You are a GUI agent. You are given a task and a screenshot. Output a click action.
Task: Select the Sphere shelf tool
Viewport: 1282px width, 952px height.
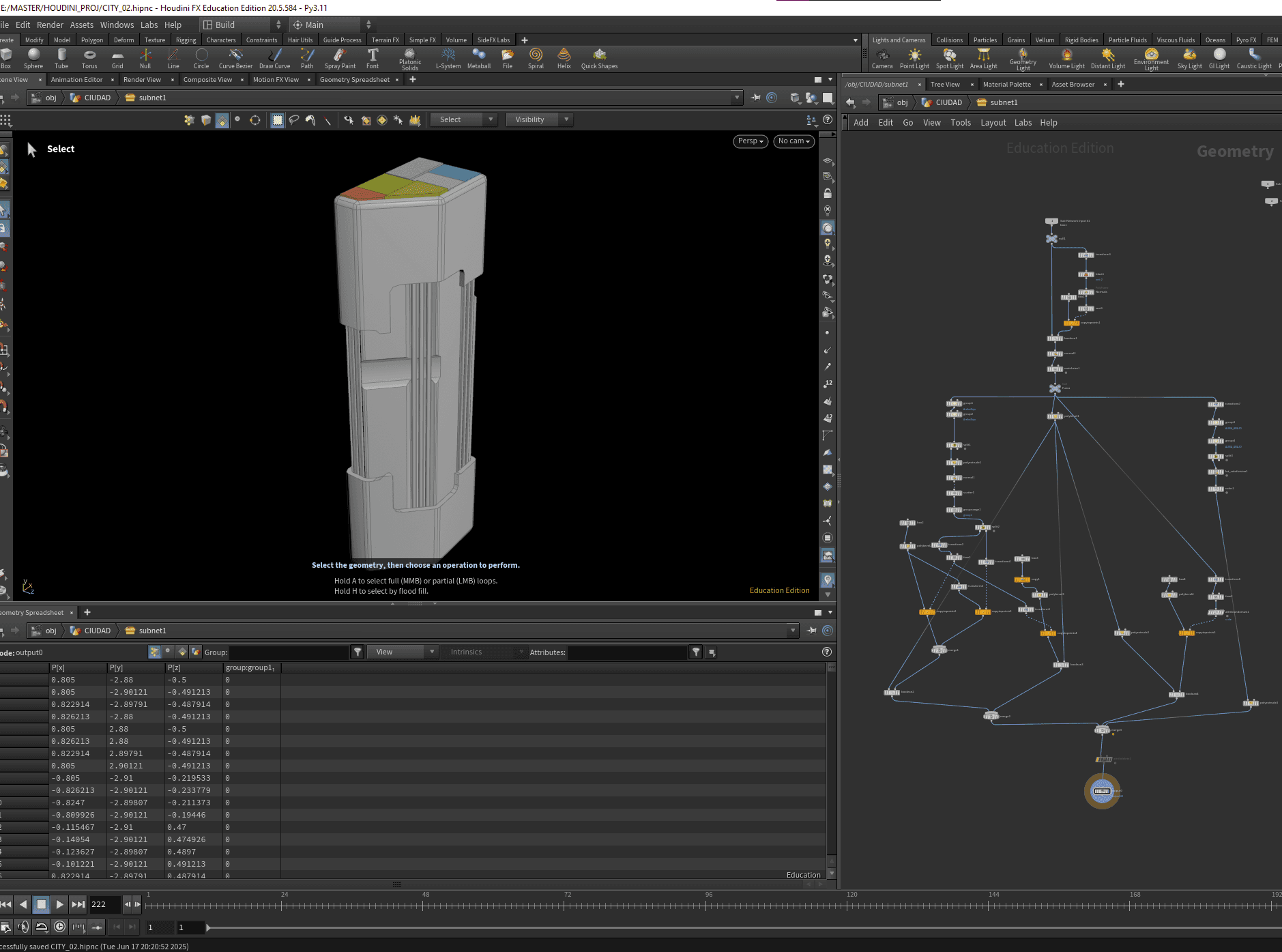(33, 58)
